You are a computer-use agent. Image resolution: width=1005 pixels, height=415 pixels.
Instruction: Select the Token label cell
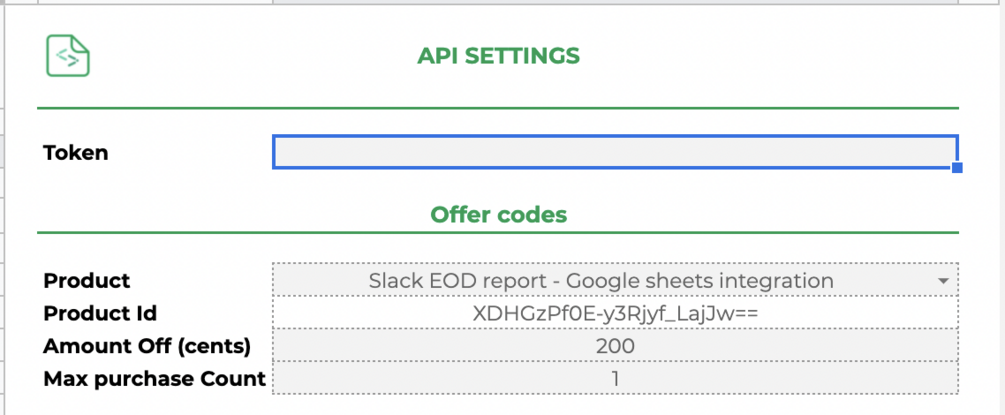pos(76,153)
